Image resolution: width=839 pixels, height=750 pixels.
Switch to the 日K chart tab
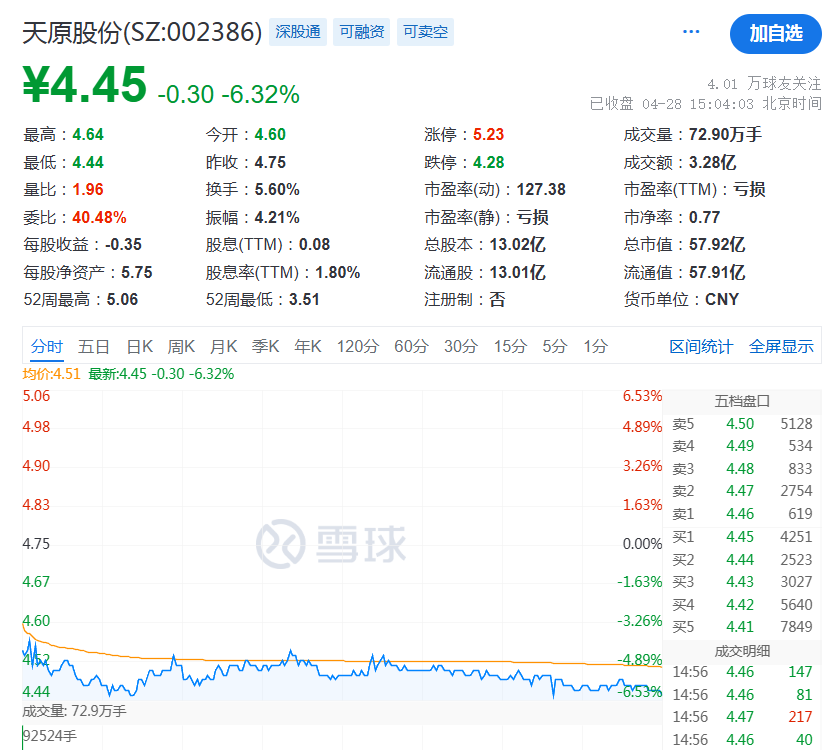coord(139,347)
